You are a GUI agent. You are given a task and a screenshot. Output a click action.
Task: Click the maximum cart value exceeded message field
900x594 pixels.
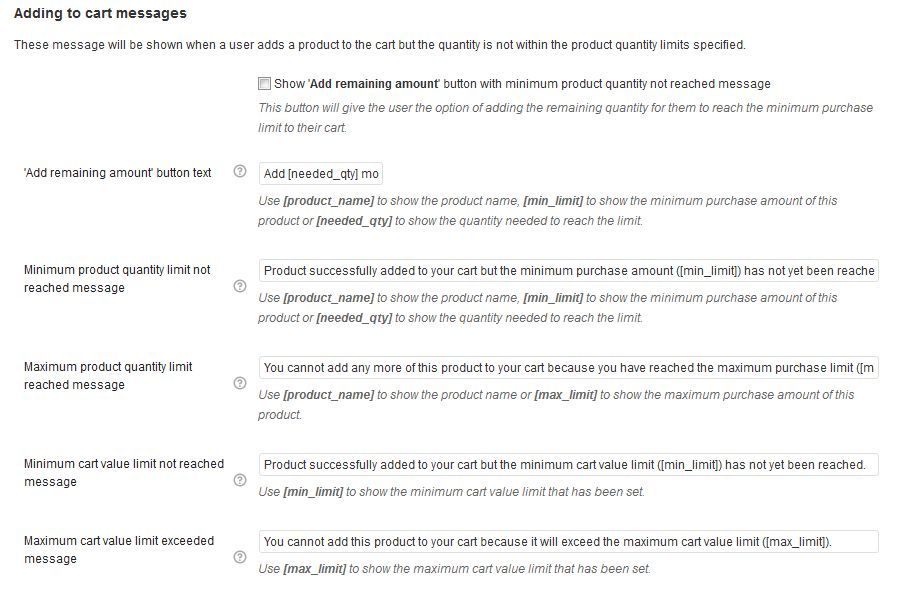coord(570,540)
